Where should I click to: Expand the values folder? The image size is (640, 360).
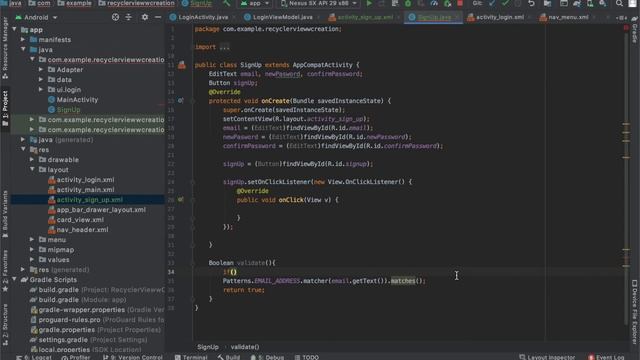tap(32, 260)
